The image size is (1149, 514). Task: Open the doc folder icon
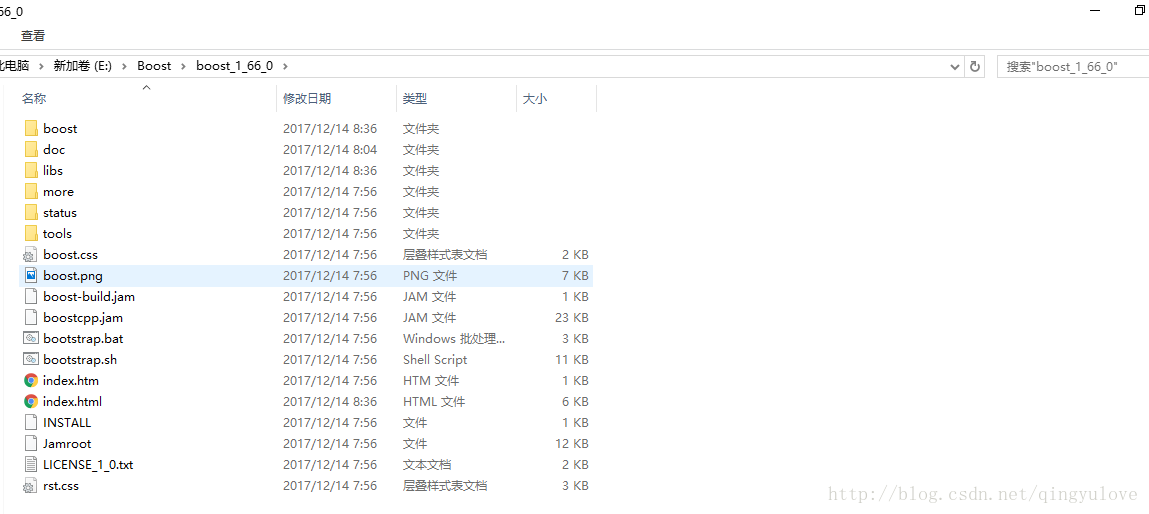pyautogui.click(x=31, y=150)
